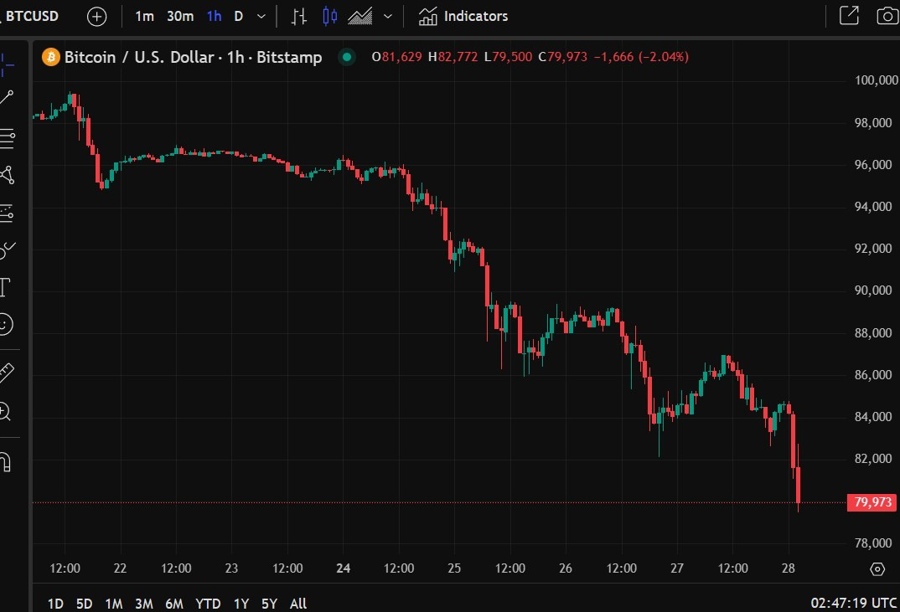Image resolution: width=900 pixels, height=612 pixels.
Task: Click the high value 82,772
Action: coord(458,57)
